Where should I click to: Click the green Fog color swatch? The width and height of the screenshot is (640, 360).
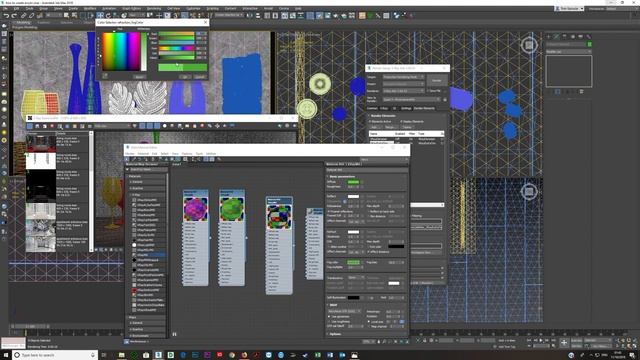tap(353, 262)
